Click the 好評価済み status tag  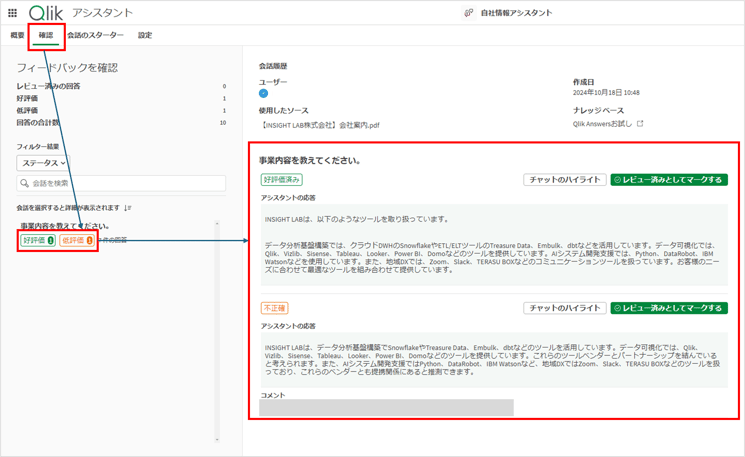pyautogui.click(x=282, y=180)
